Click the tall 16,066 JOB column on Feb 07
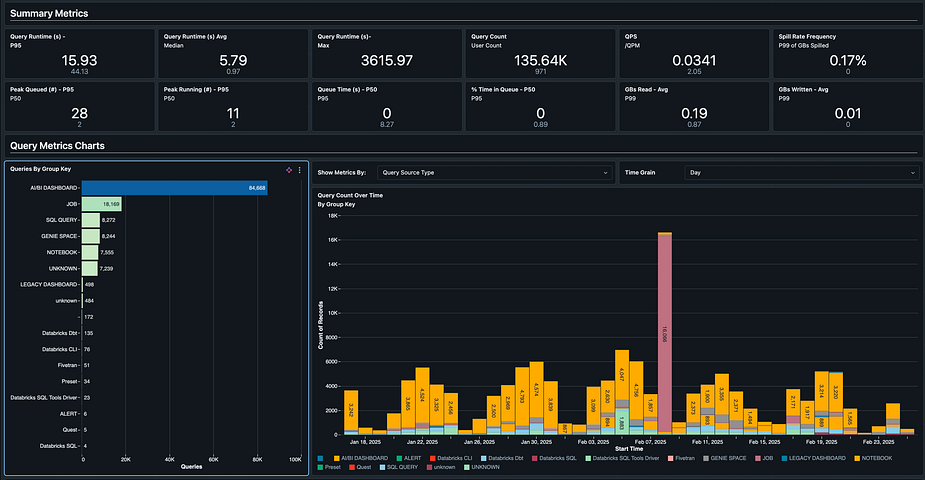The image size is (925, 480). pos(665,333)
